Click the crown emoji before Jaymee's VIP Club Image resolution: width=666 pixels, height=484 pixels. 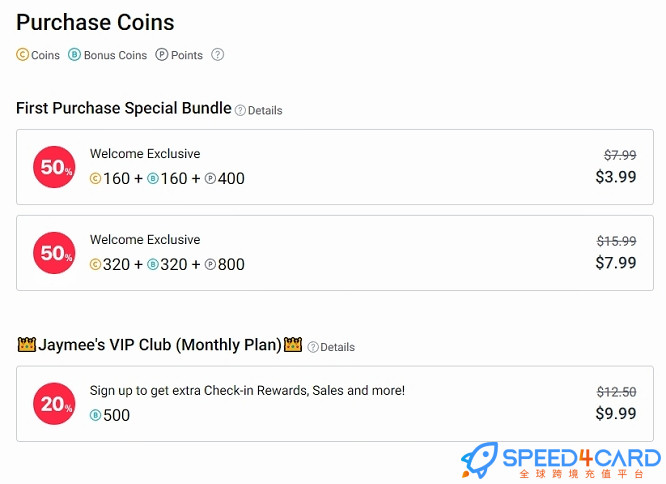pos(26,344)
